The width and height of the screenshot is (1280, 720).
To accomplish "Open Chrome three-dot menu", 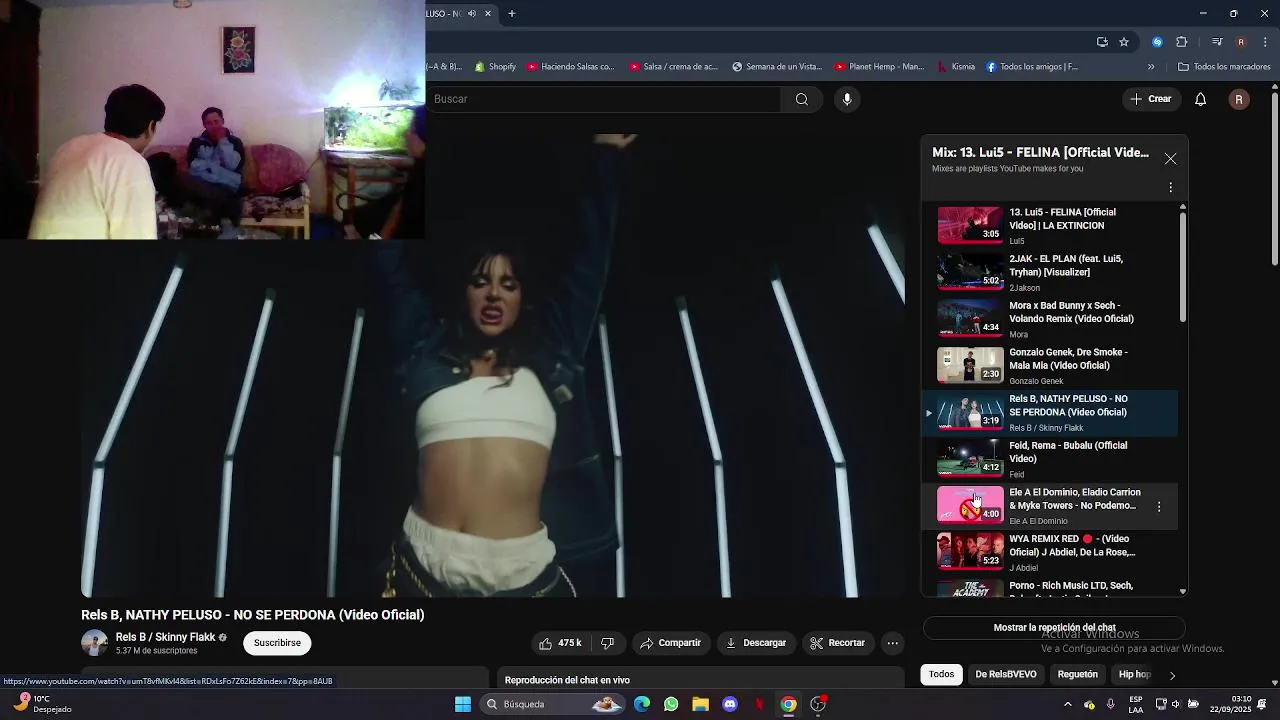I will (x=1266, y=42).
